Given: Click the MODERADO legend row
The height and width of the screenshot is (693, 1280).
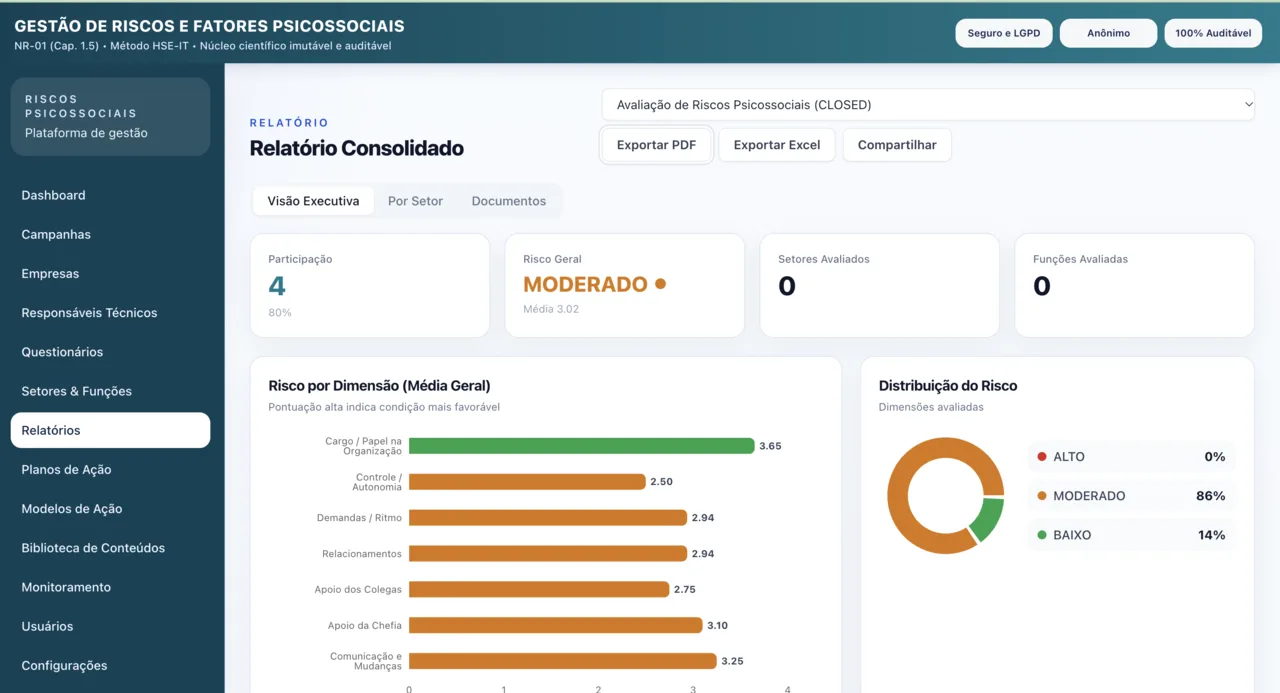Looking at the screenshot, I should coord(1132,496).
